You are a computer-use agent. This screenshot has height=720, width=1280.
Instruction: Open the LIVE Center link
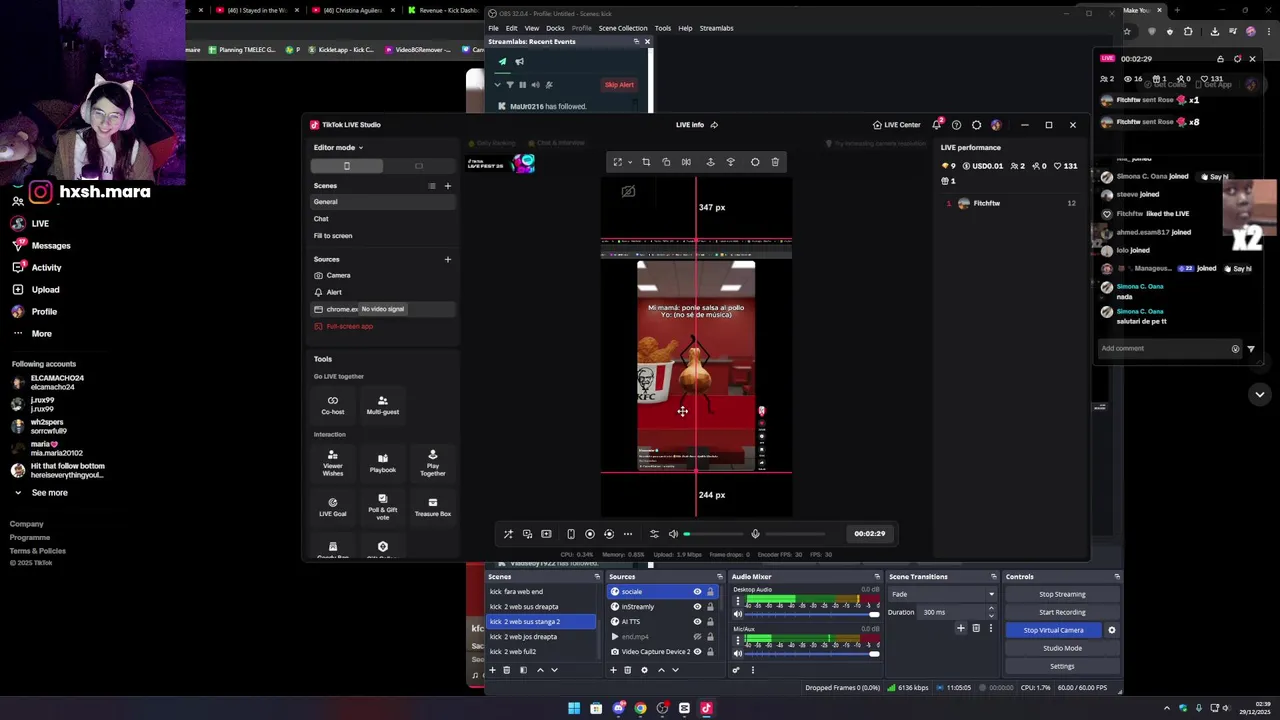896,125
